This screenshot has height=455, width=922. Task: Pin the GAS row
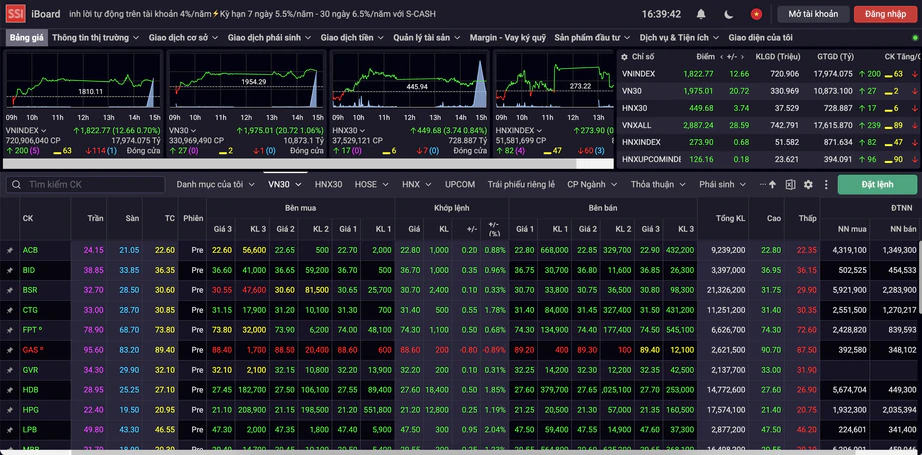coord(9,350)
